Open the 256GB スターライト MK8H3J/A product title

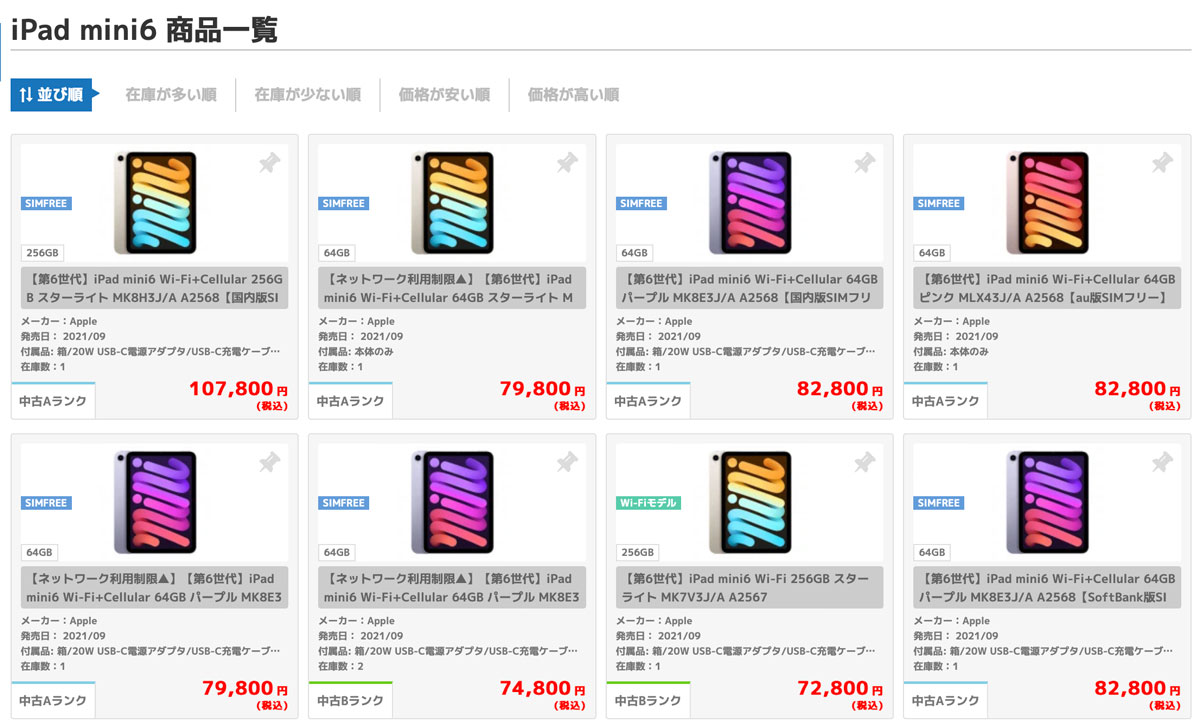click(x=155, y=288)
